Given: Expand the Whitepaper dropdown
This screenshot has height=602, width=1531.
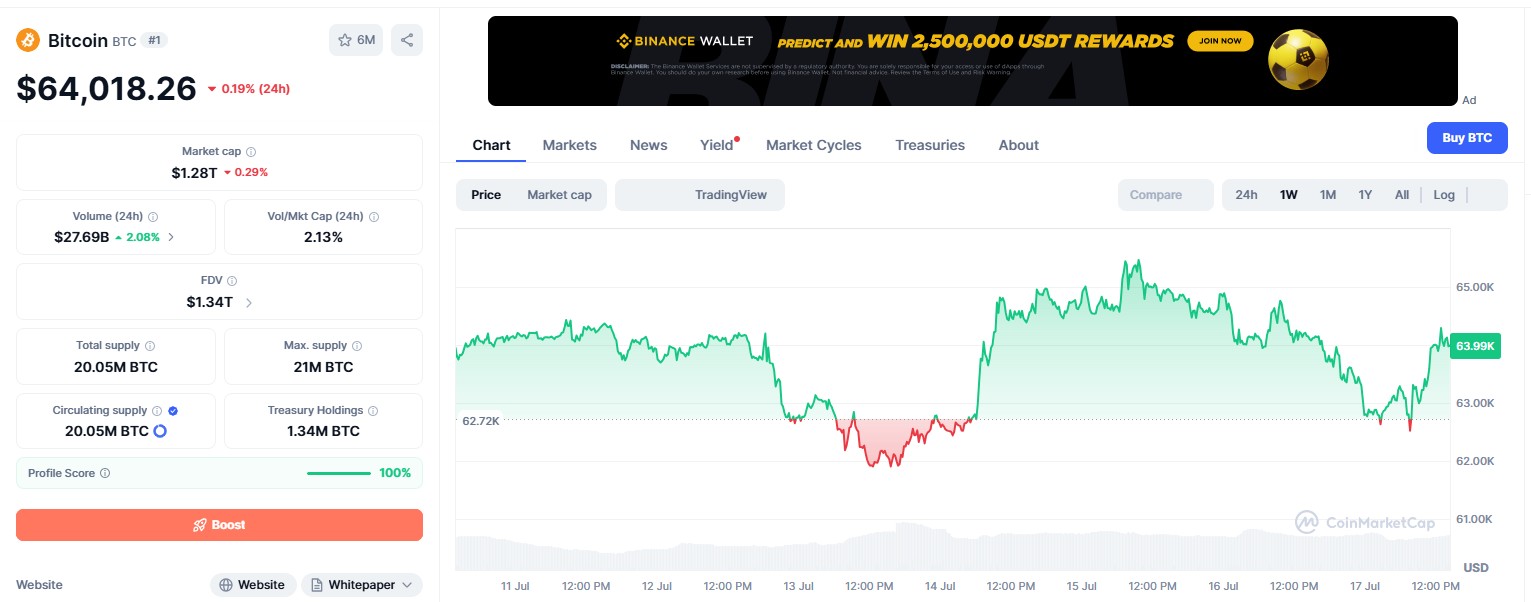Looking at the screenshot, I should [x=362, y=585].
